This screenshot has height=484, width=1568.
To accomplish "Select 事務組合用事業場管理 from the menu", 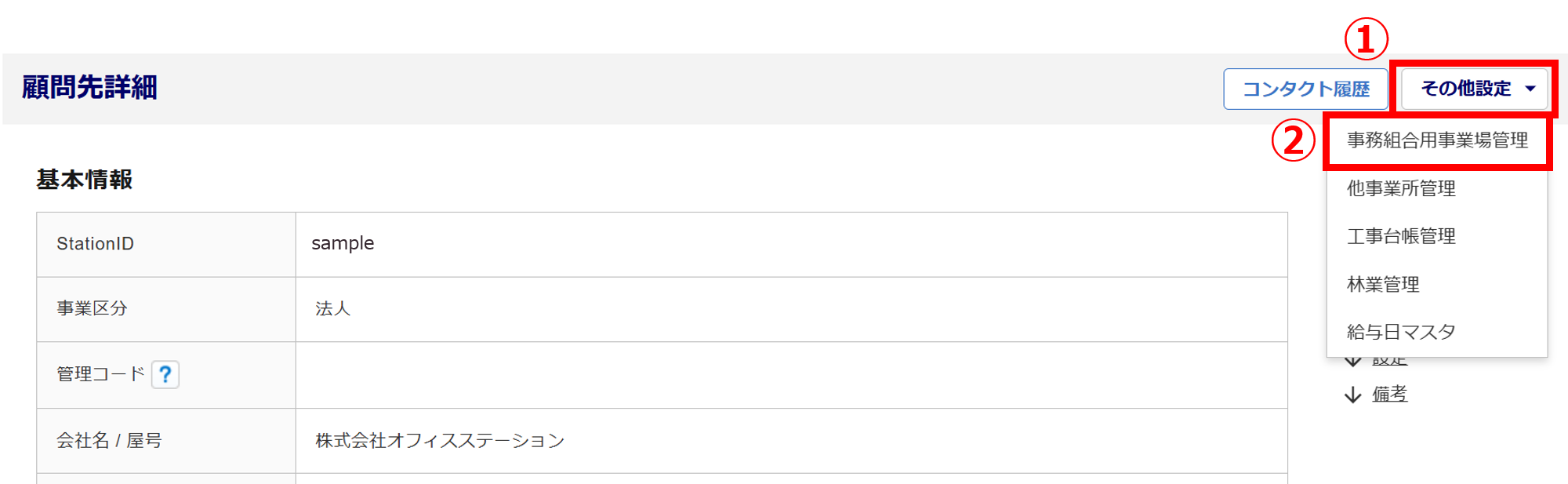I will coord(1437,140).
